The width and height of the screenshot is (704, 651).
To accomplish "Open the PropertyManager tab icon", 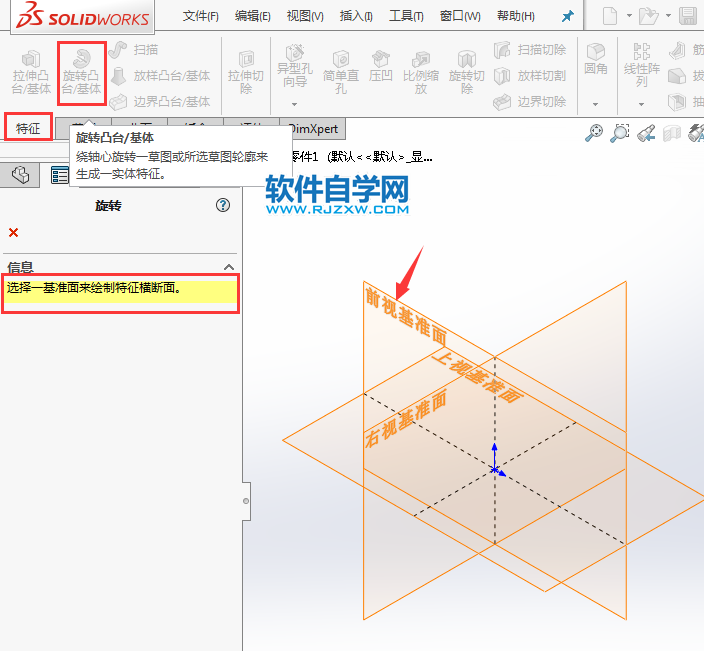I will click(59, 175).
